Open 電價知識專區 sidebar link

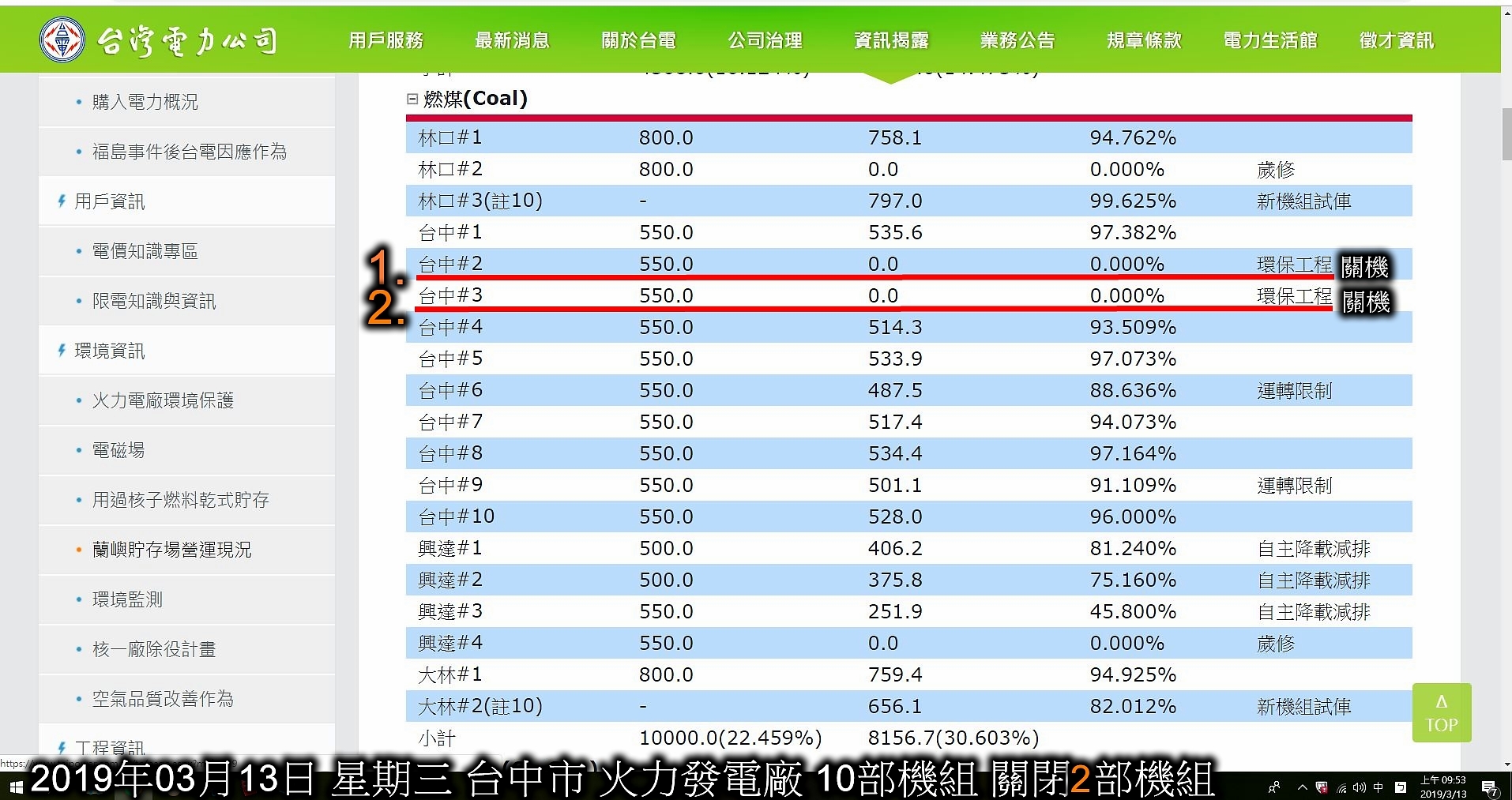tap(145, 251)
